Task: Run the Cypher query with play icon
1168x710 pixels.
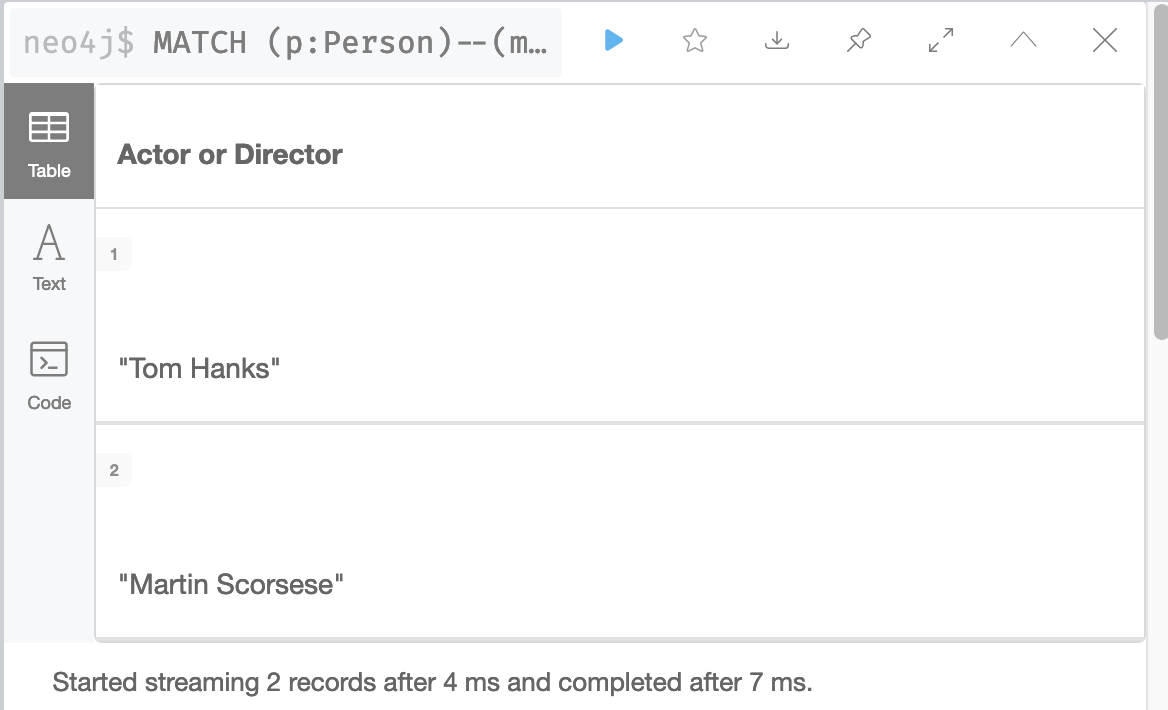Action: tap(613, 40)
